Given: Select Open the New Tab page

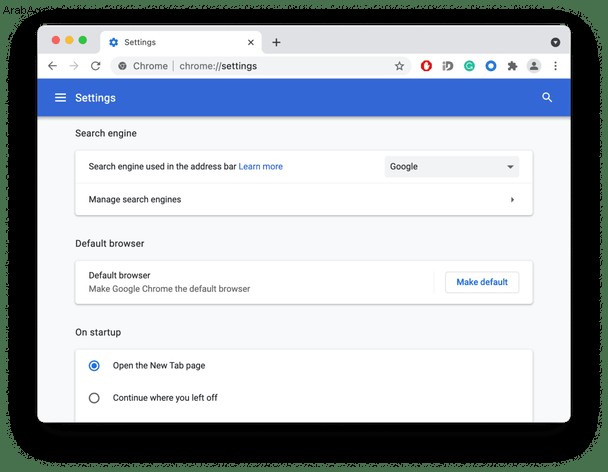Looking at the screenshot, I should [x=94, y=366].
